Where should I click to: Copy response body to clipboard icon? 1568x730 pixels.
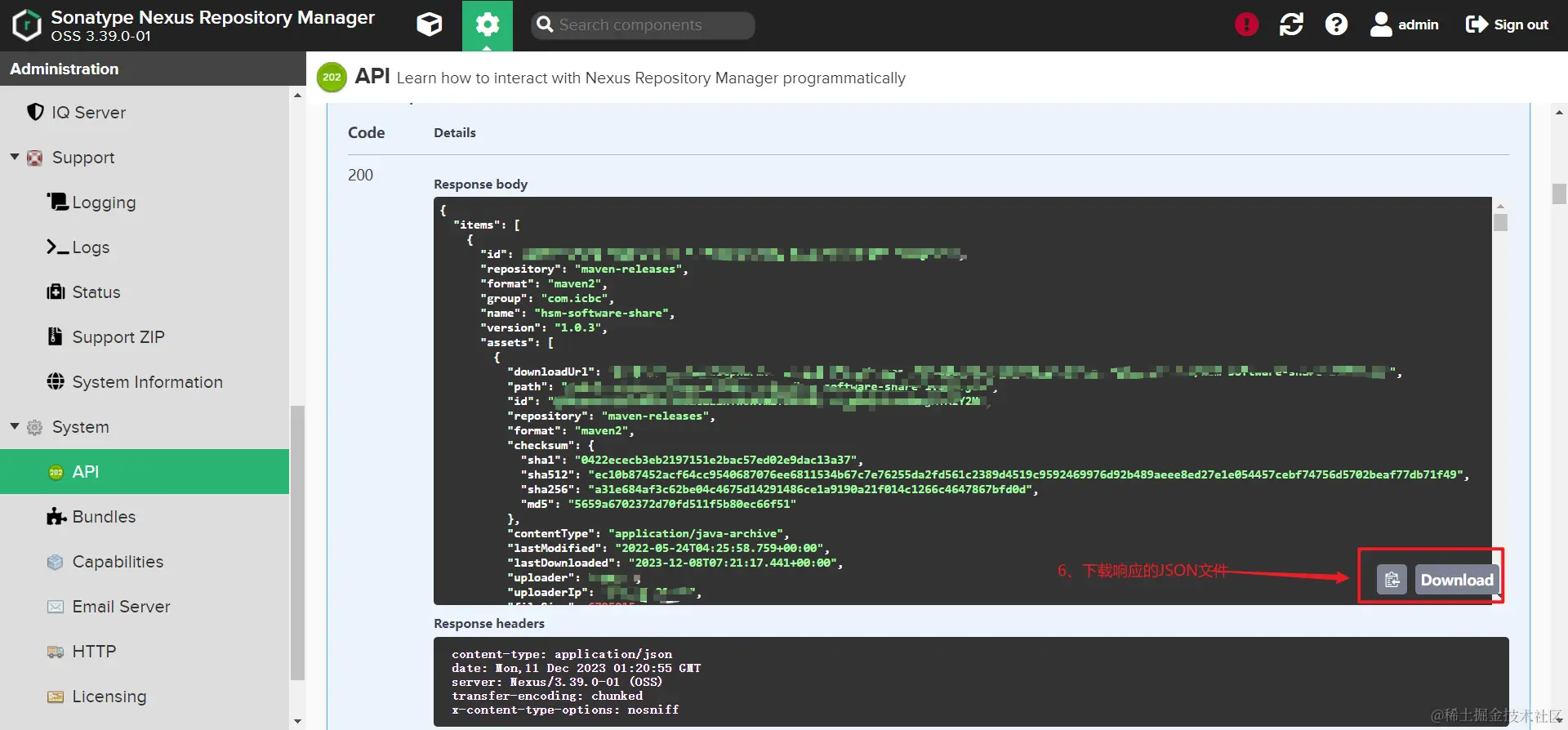coord(1392,580)
